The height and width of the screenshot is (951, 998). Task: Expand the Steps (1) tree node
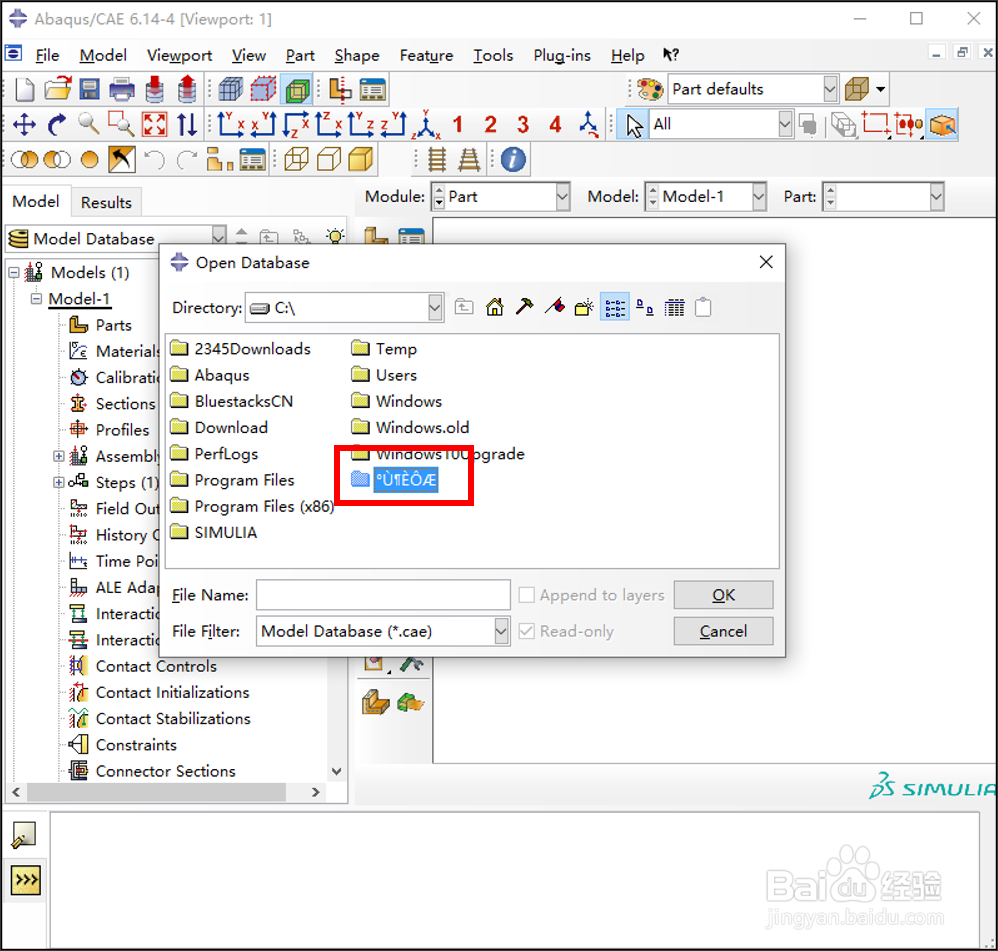coord(58,482)
